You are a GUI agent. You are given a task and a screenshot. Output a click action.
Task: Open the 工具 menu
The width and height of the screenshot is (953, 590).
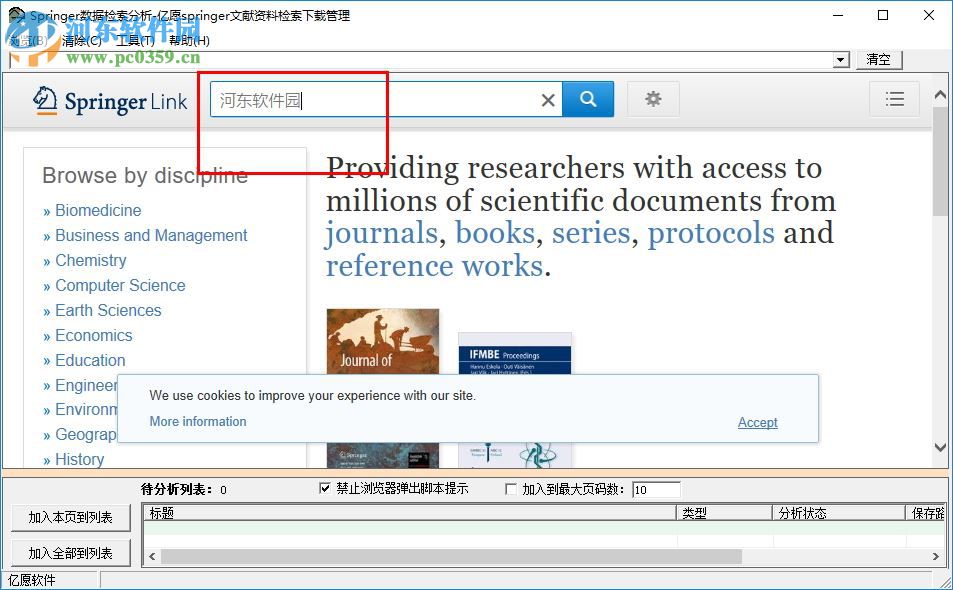click(x=135, y=41)
